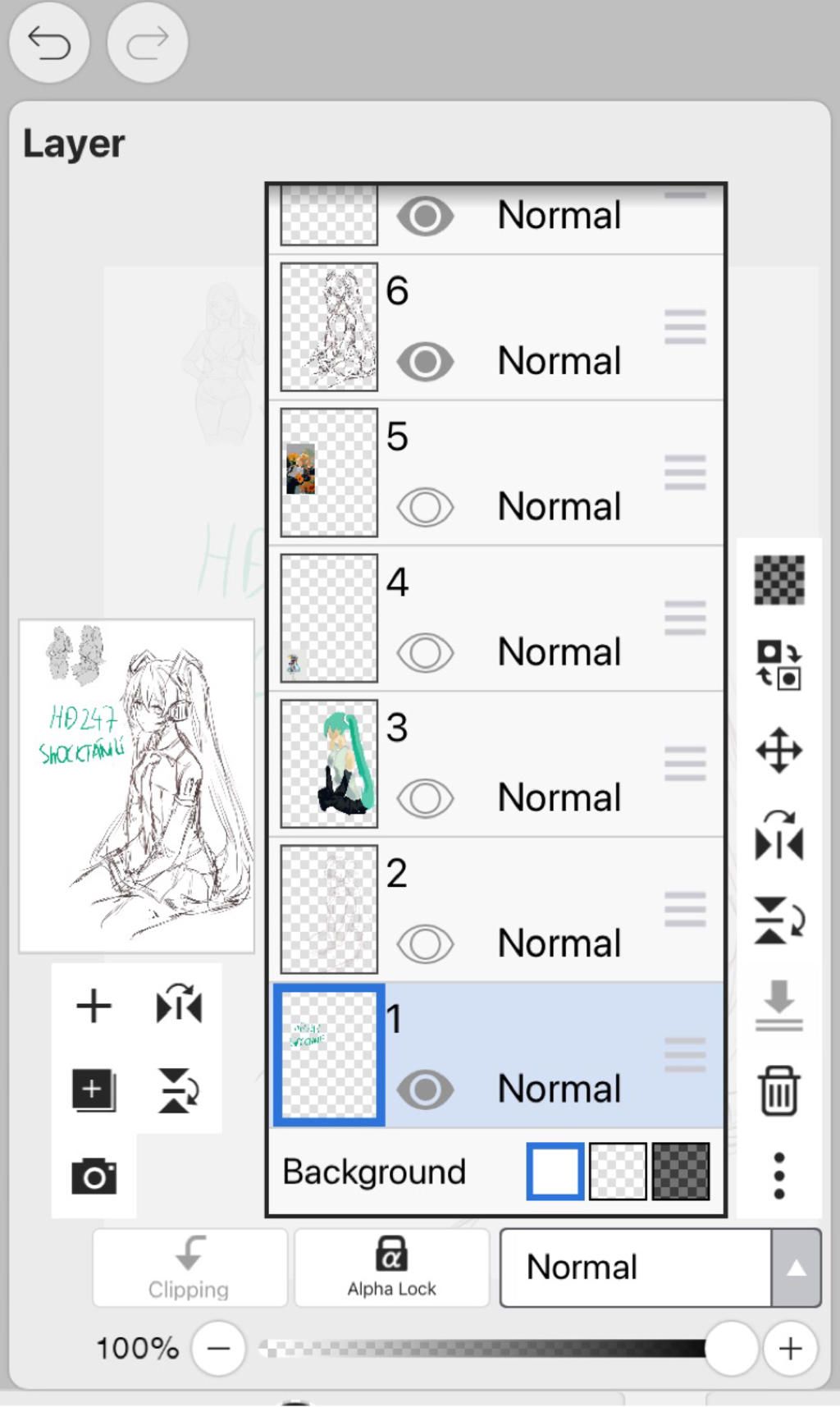Add a new layer with plus icon
840x1407 pixels.
click(x=94, y=1006)
